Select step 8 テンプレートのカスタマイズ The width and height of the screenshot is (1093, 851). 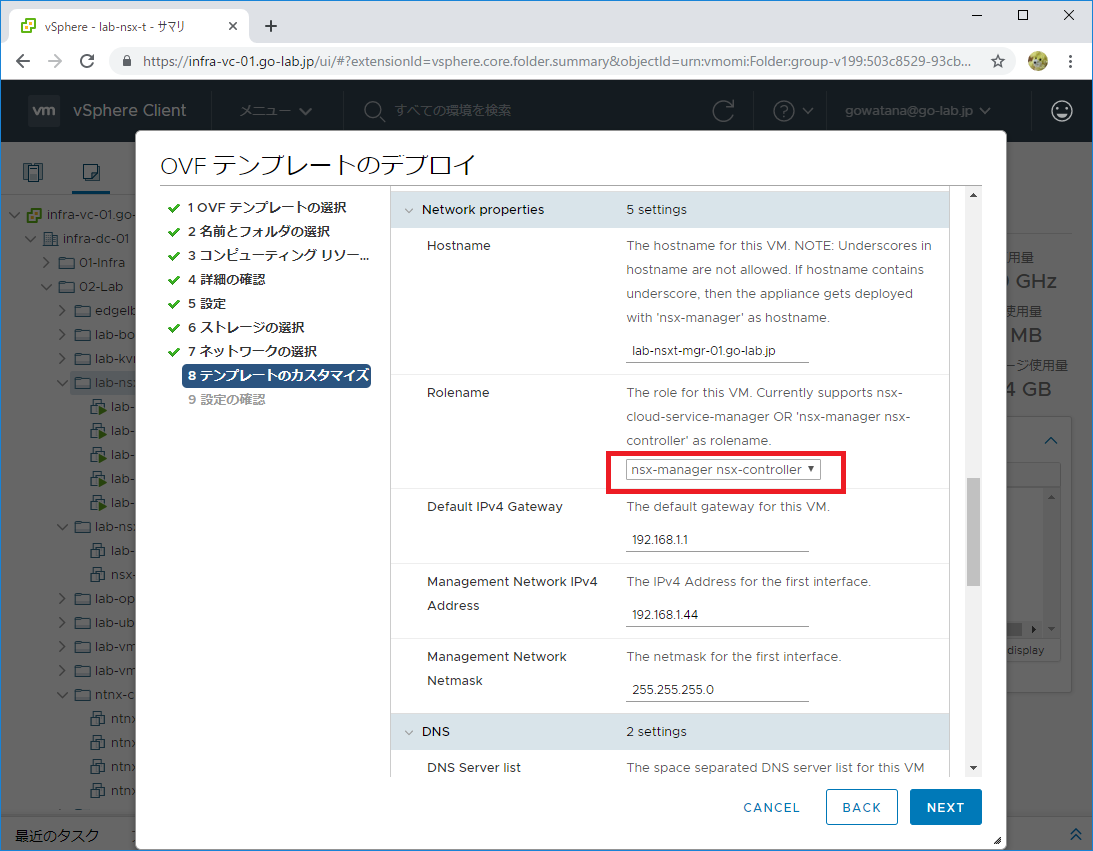pos(277,376)
